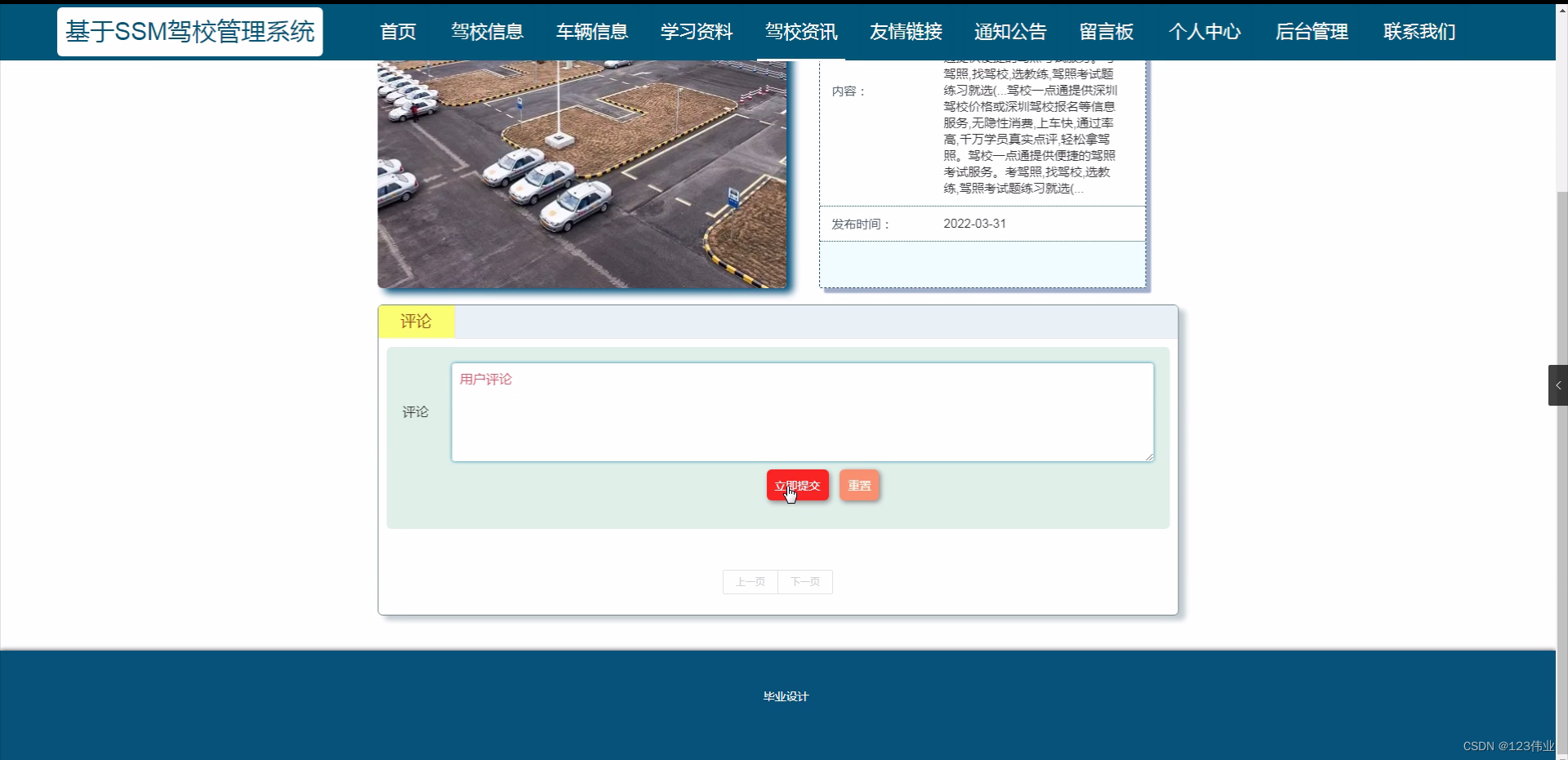The image size is (1568, 760).
Task: Enter the 后台管理 admin area
Action: 1312,32
